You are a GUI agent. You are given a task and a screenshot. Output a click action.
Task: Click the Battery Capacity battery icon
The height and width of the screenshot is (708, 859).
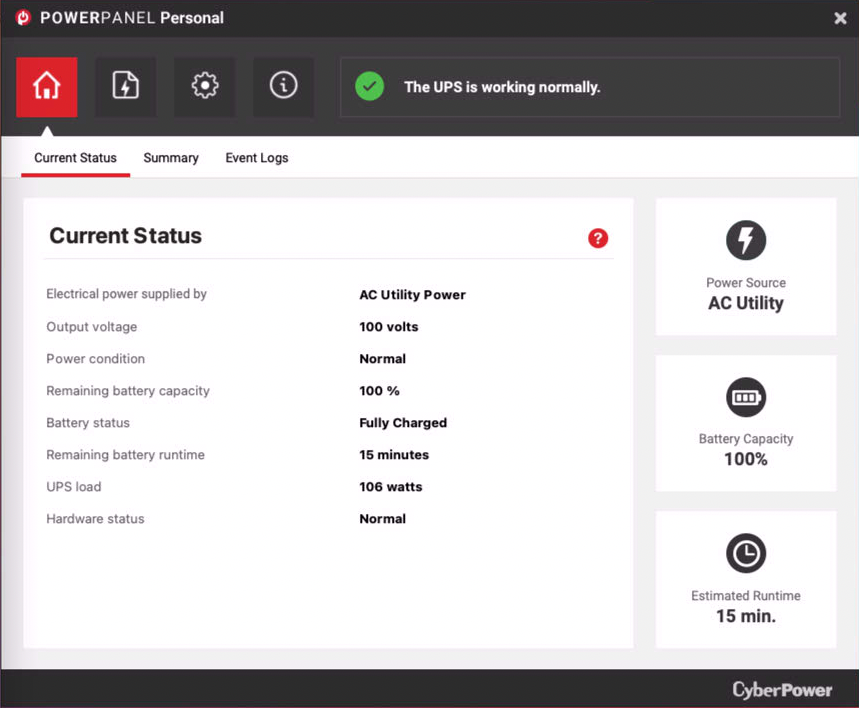pos(745,398)
